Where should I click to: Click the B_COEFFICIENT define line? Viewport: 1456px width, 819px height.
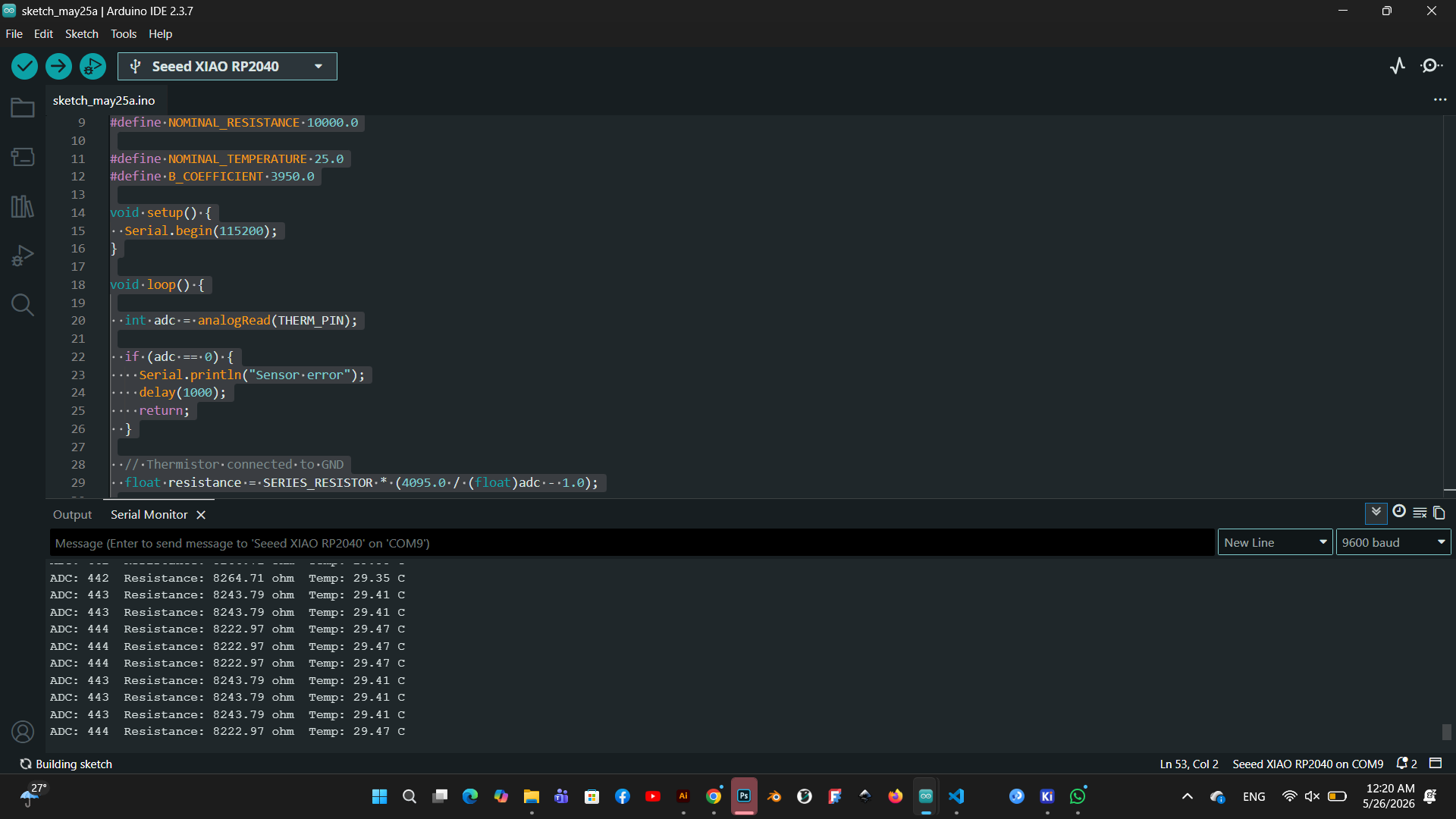click(212, 177)
